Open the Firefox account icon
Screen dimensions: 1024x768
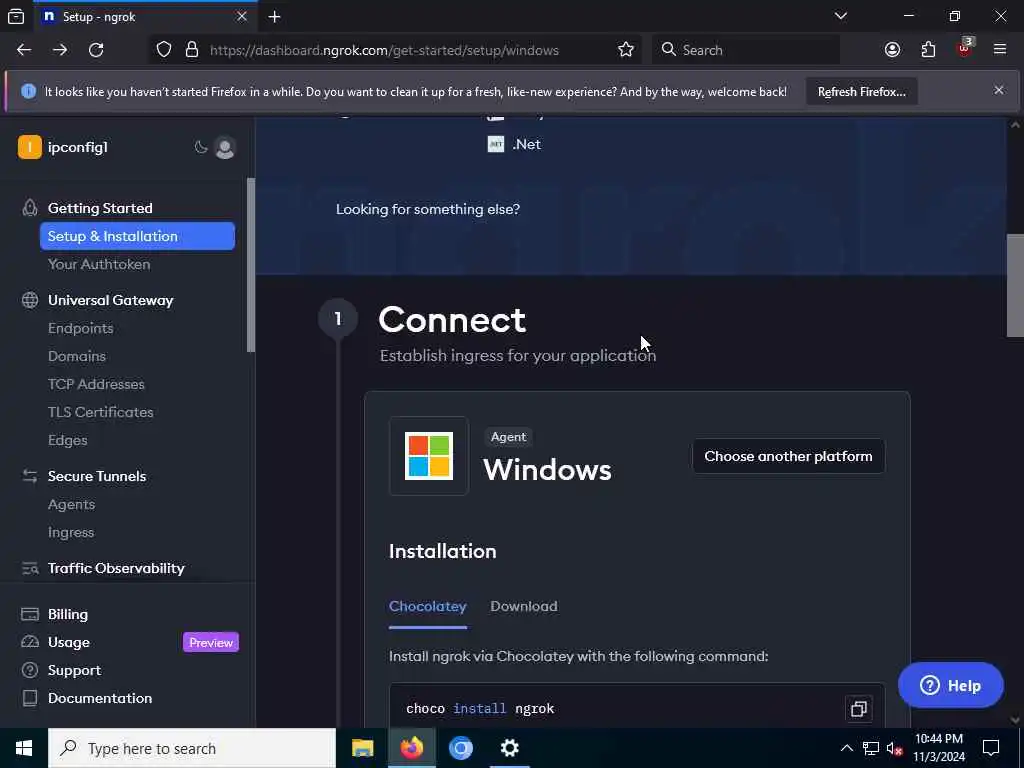point(892,50)
